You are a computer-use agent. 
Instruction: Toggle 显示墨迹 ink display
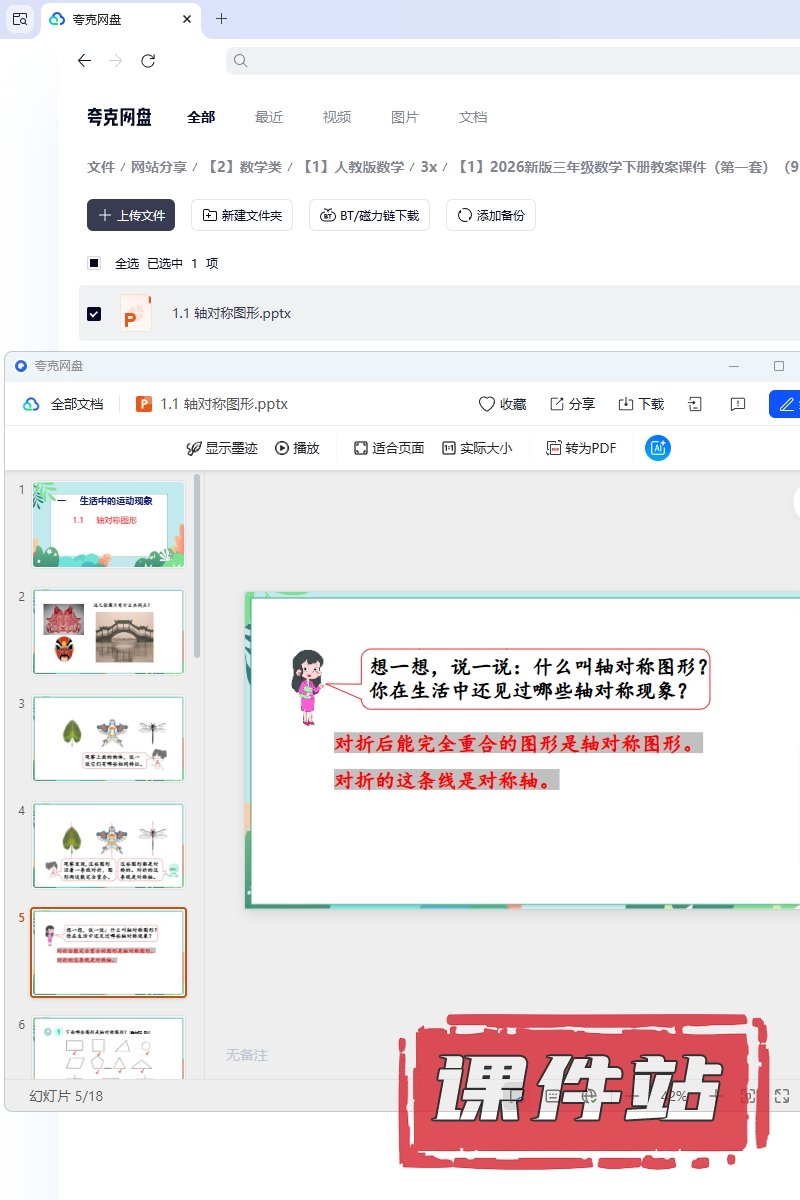[222, 448]
